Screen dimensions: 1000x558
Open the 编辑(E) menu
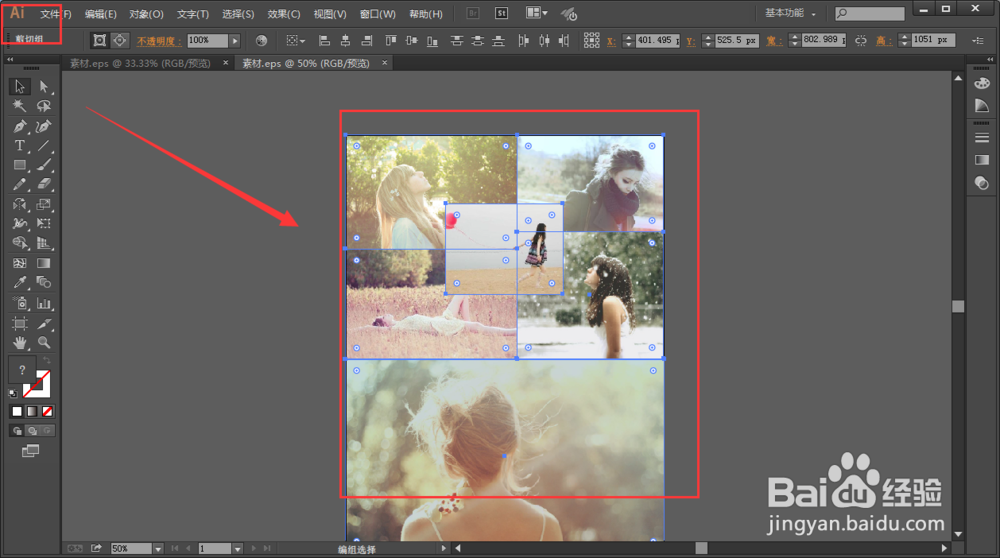click(x=101, y=13)
